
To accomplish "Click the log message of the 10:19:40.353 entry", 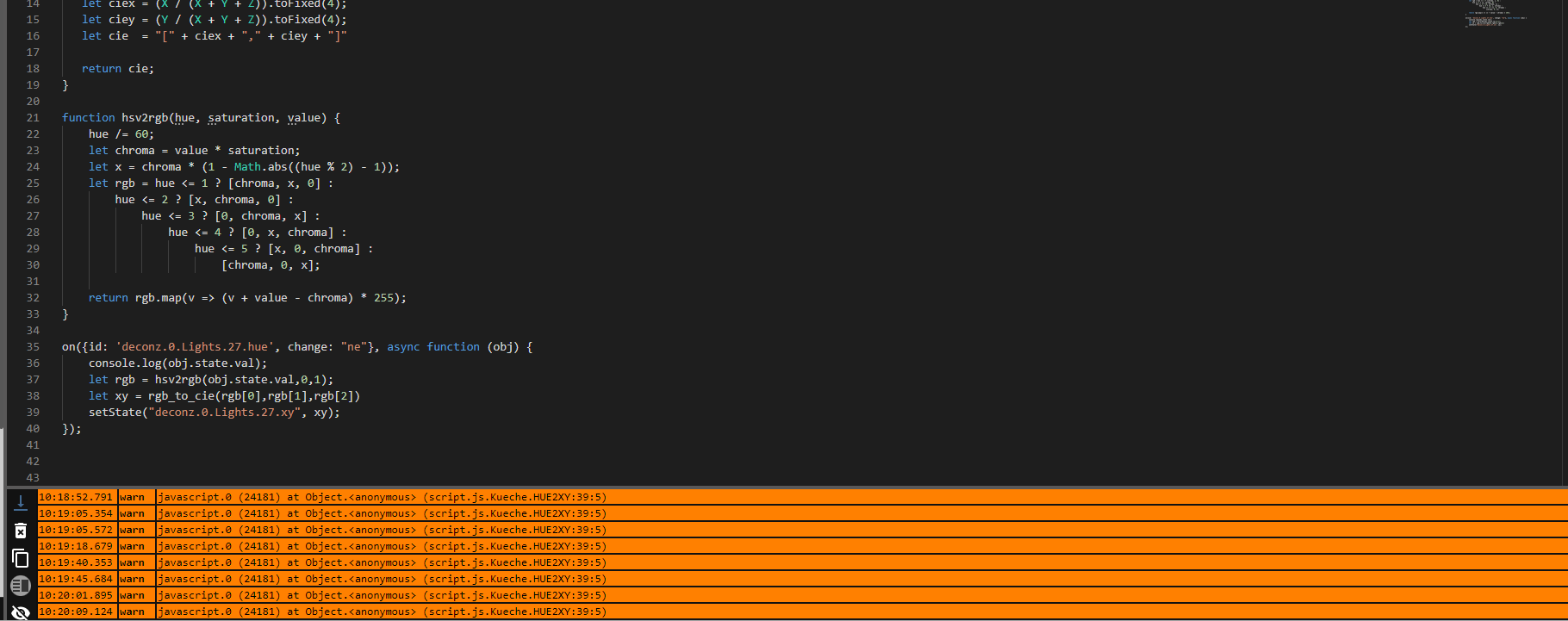I will (383, 562).
